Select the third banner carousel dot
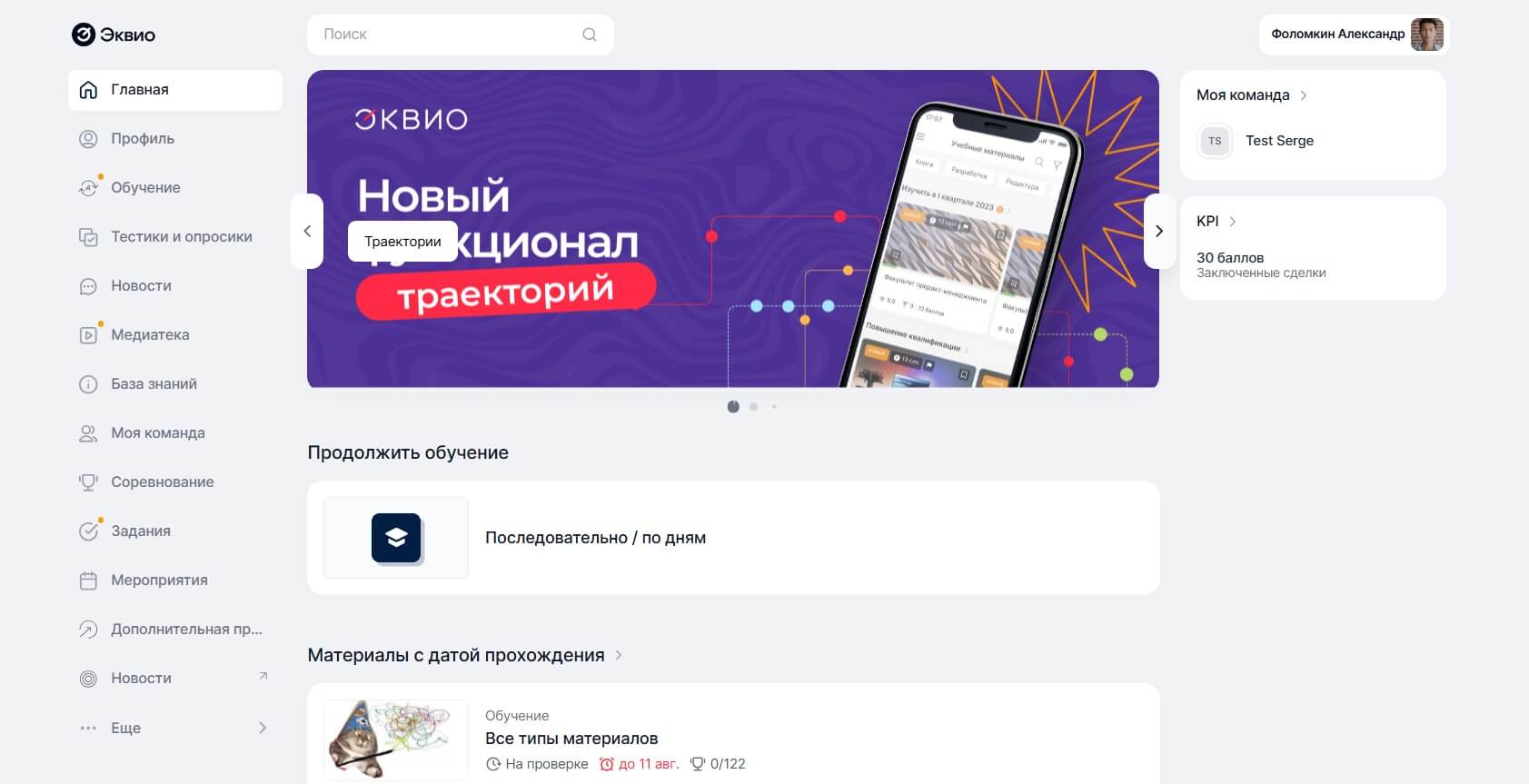 774,407
